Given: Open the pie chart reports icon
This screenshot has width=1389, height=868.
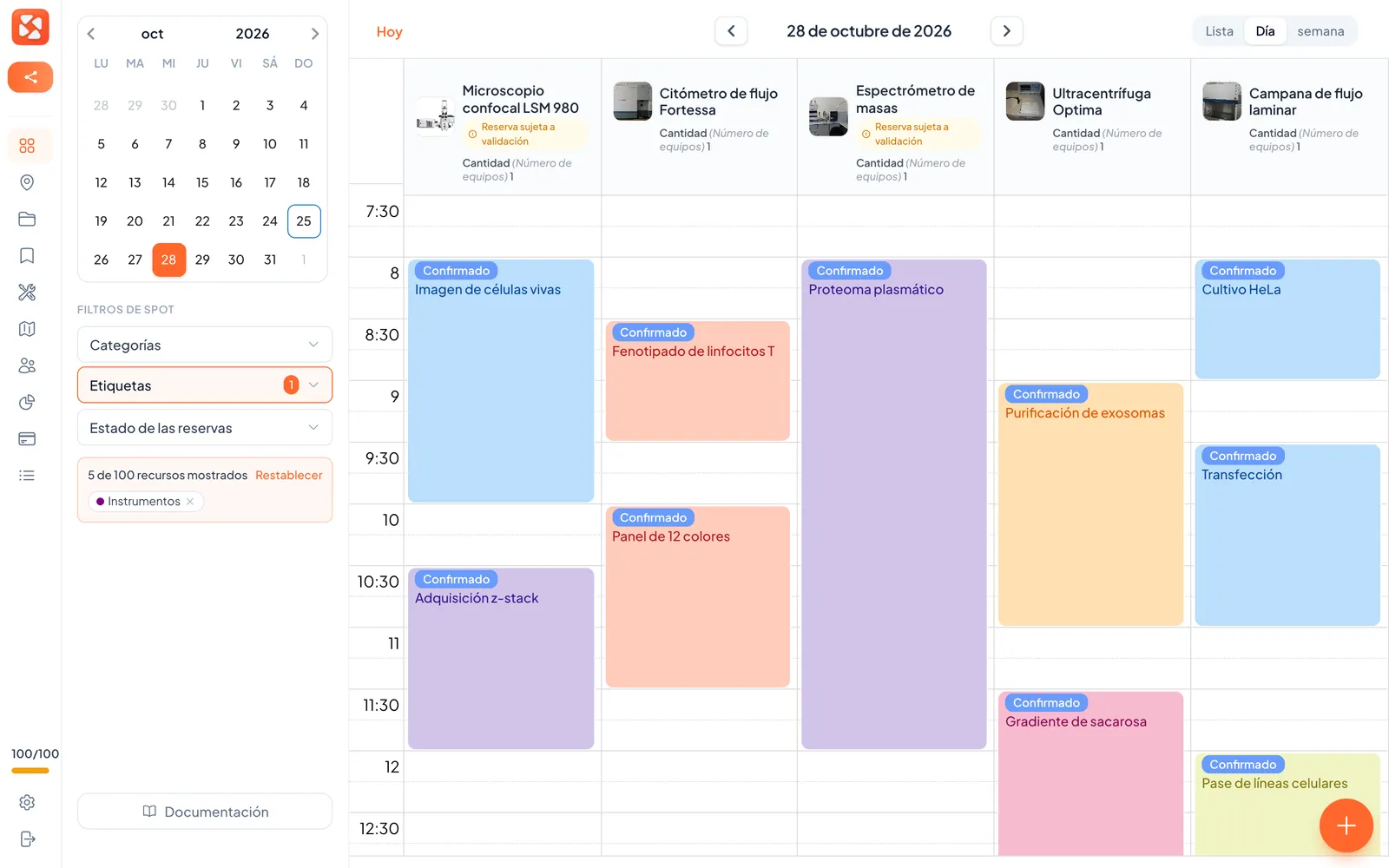Looking at the screenshot, I should (x=27, y=402).
